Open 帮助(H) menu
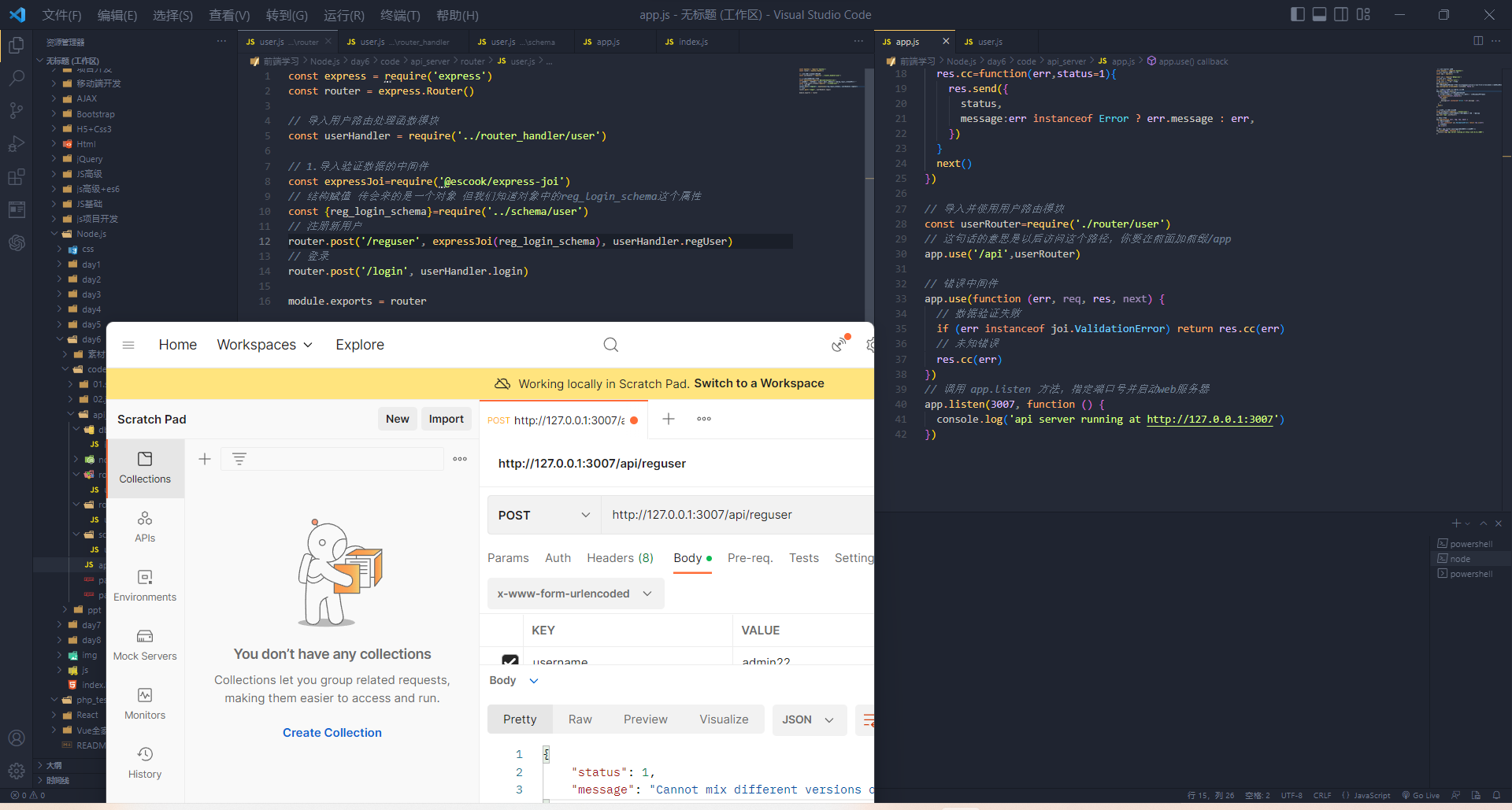The image size is (1512, 810). pyautogui.click(x=458, y=15)
